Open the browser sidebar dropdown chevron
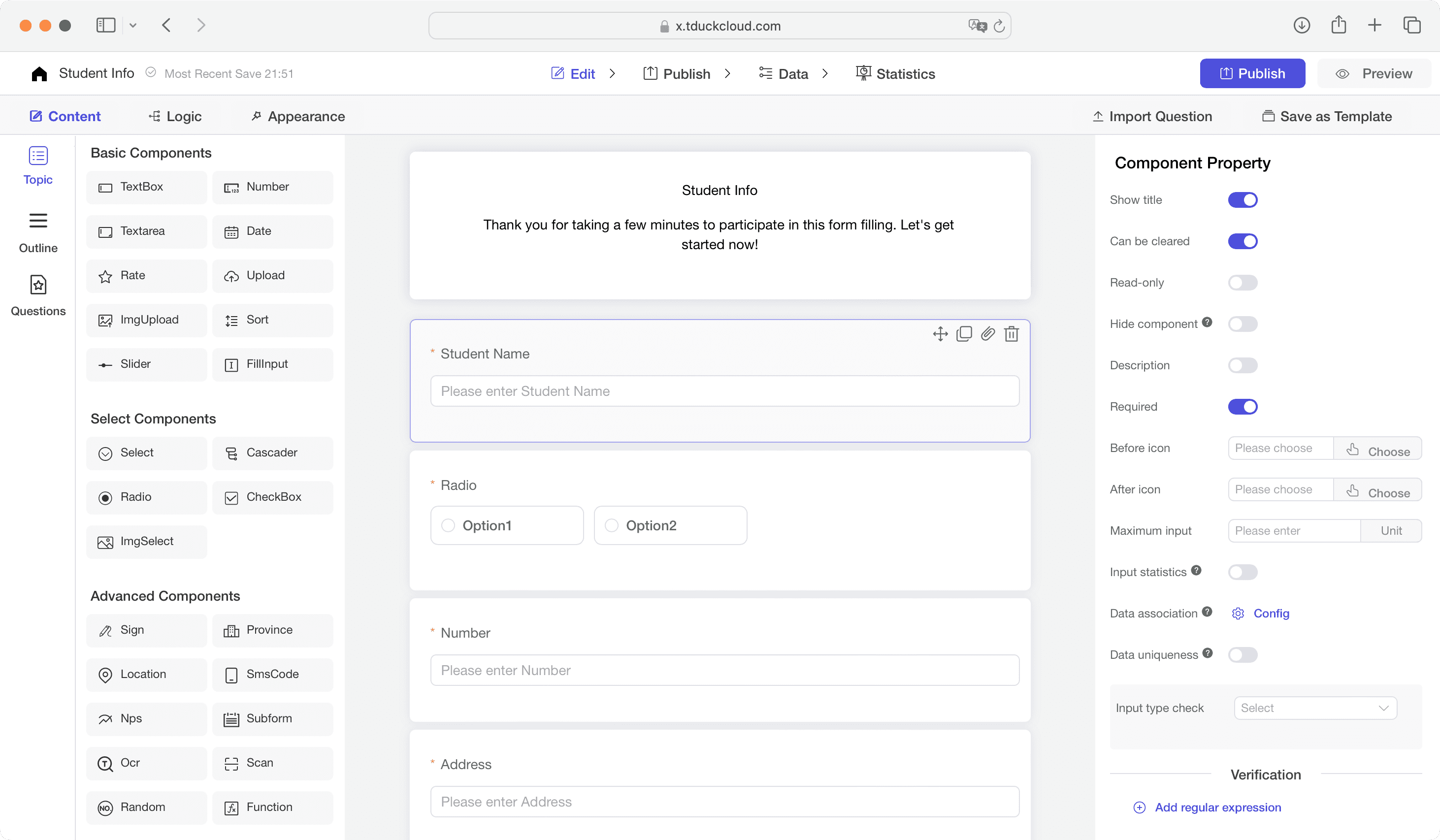1440x840 pixels. 132,25
